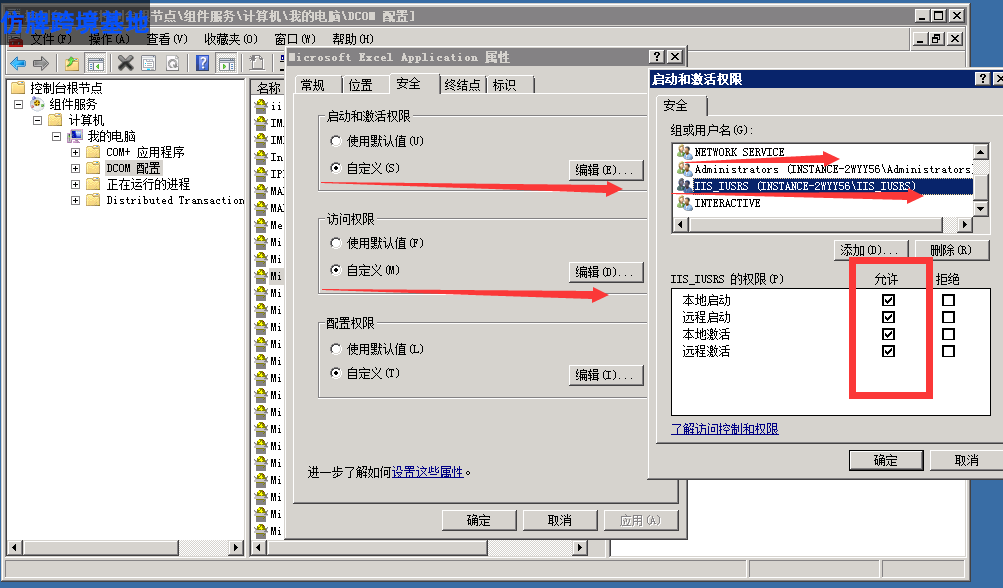The width and height of the screenshot is (1003, 588).
Task: Open the 了解访问控制和权限 link
Action: coord(725,429)
